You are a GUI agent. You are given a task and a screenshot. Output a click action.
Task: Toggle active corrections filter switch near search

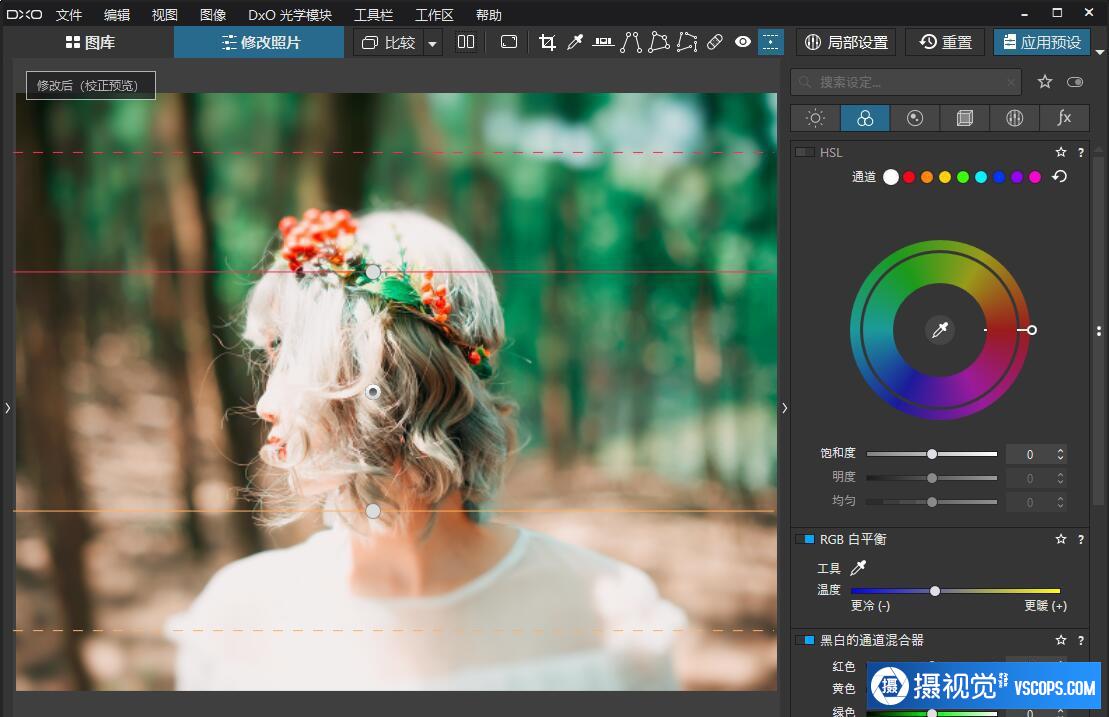(1075, 82)
